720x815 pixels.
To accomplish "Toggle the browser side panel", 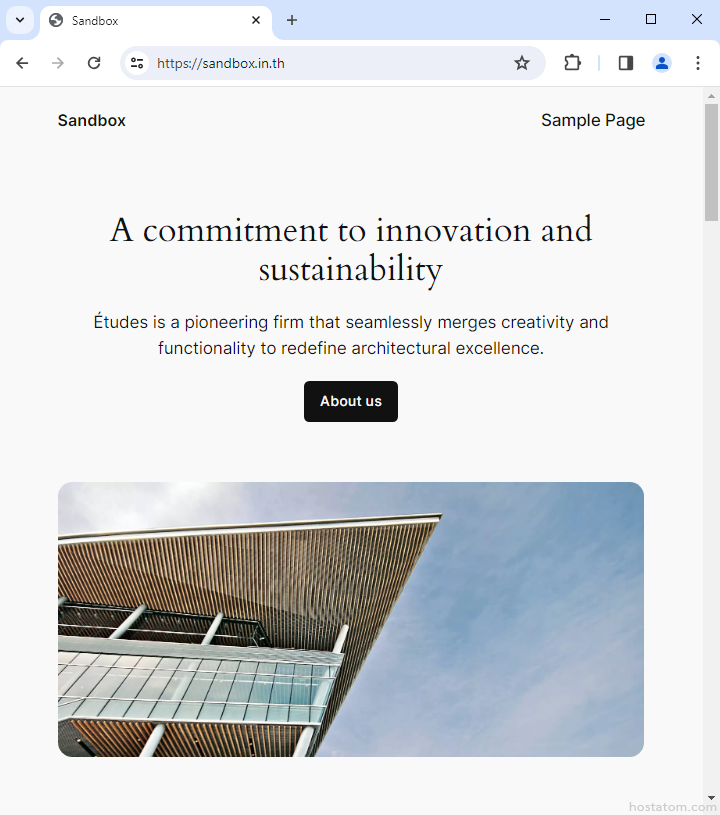I will point(626,63).
